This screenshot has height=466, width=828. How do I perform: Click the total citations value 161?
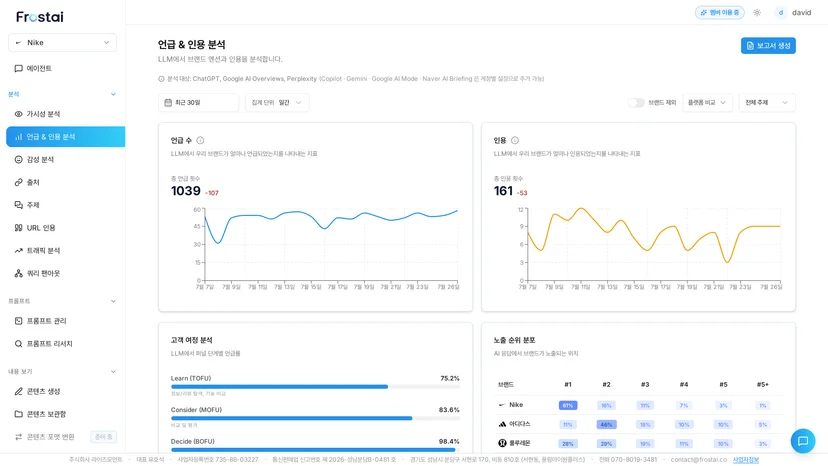click(503, 191)
